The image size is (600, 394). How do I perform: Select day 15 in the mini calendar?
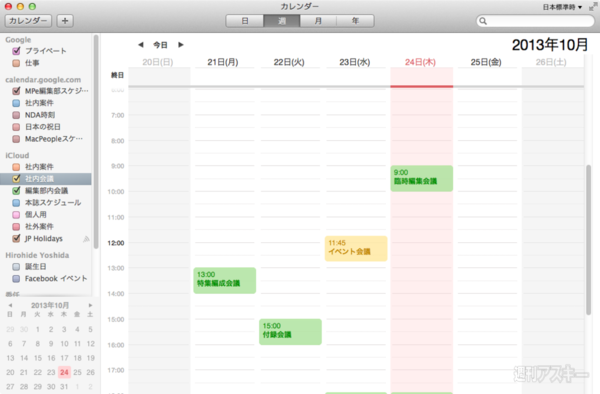pos(38,358)
